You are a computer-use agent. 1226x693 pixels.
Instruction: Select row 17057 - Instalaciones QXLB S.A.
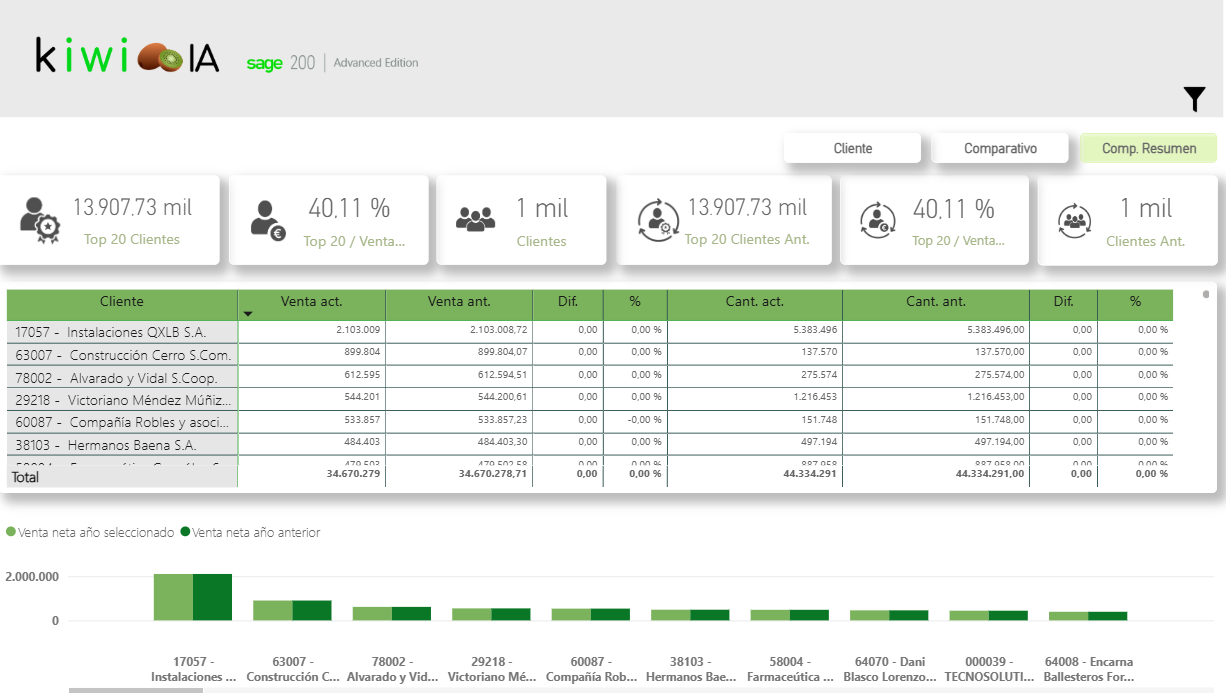122,330
